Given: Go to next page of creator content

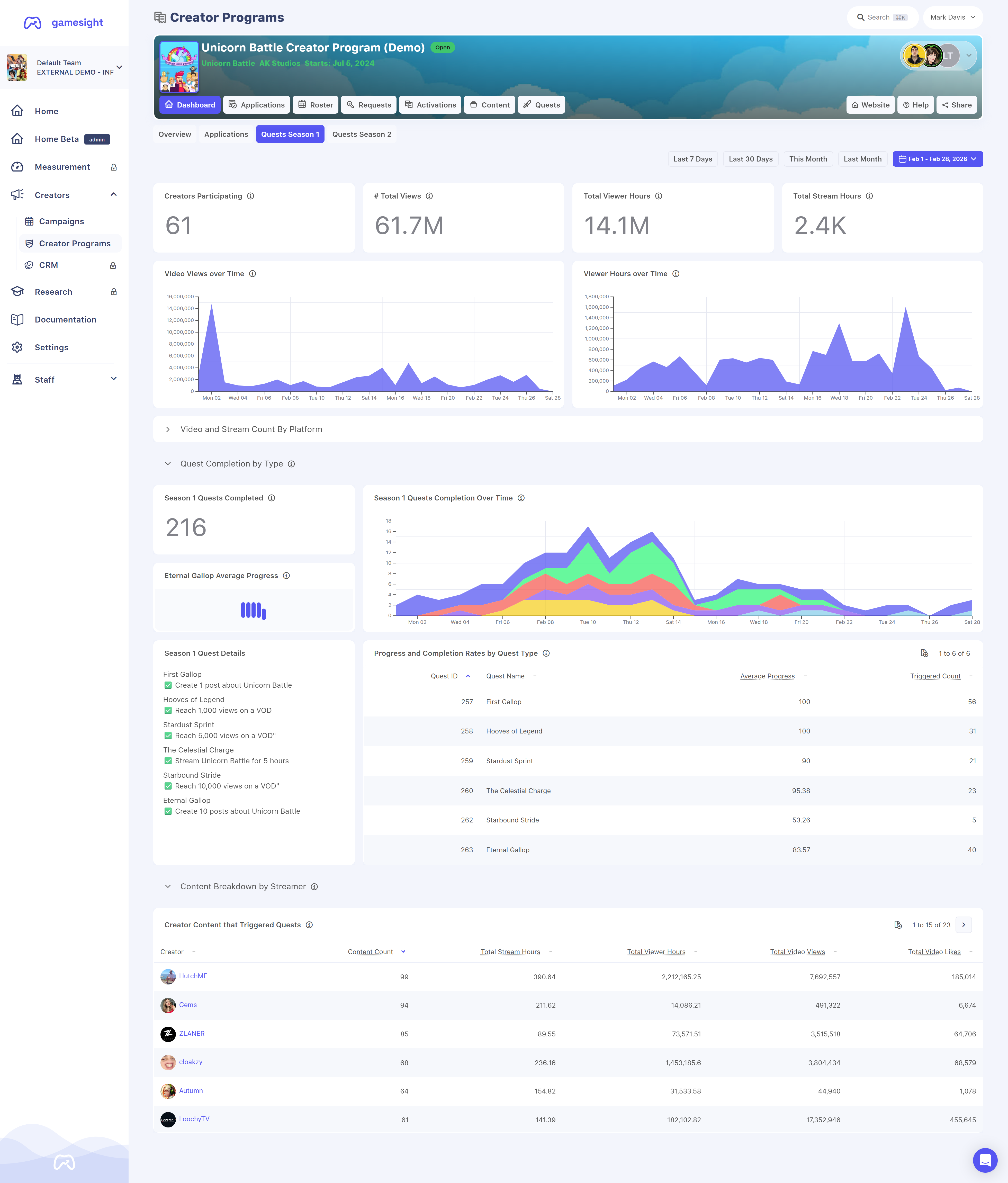Looking at the screenshot, I should 964,925.
